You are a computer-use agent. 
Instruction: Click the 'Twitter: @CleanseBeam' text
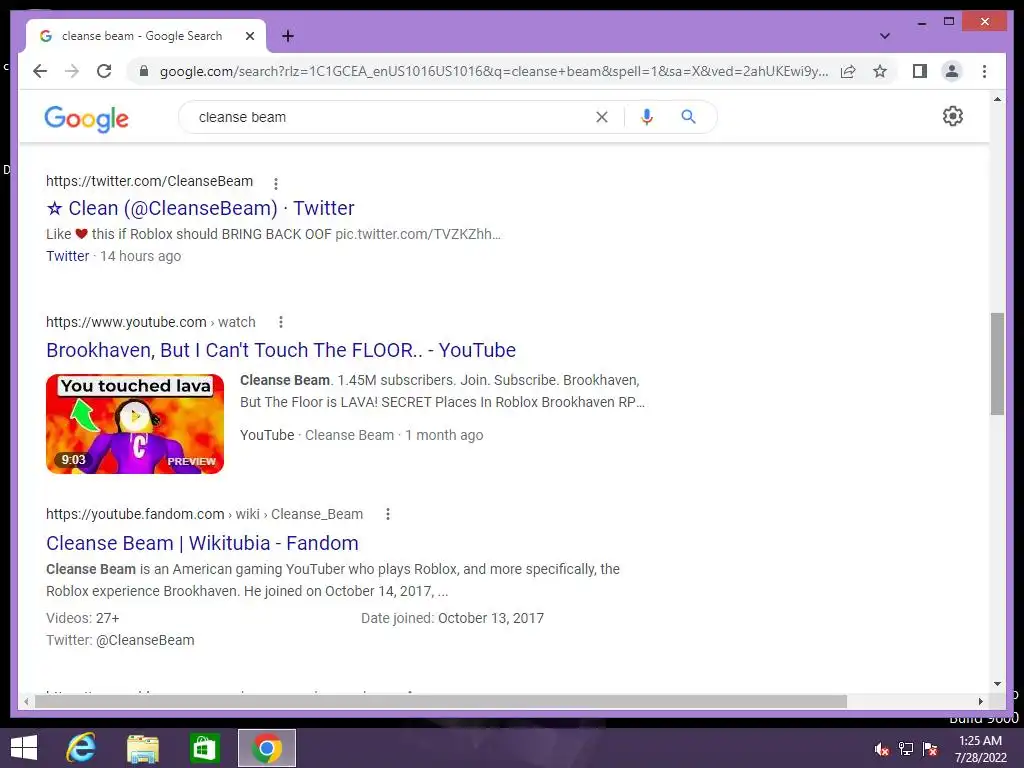pos(120,640)
